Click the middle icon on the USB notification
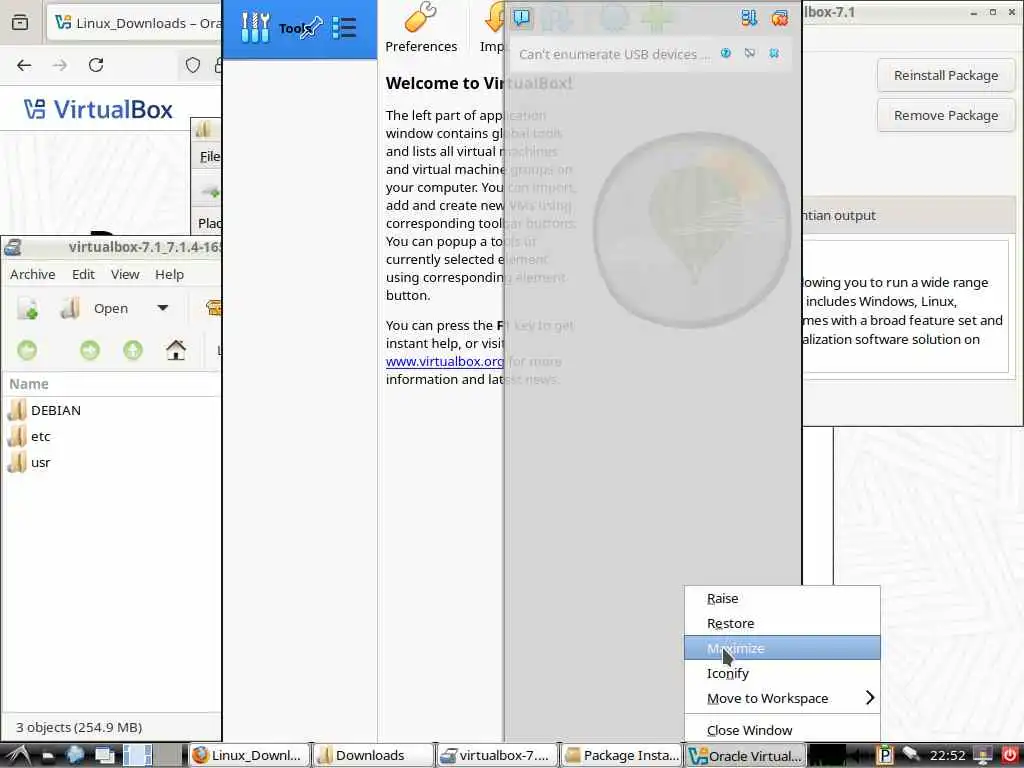1024x768 pixels. [750, 54]
